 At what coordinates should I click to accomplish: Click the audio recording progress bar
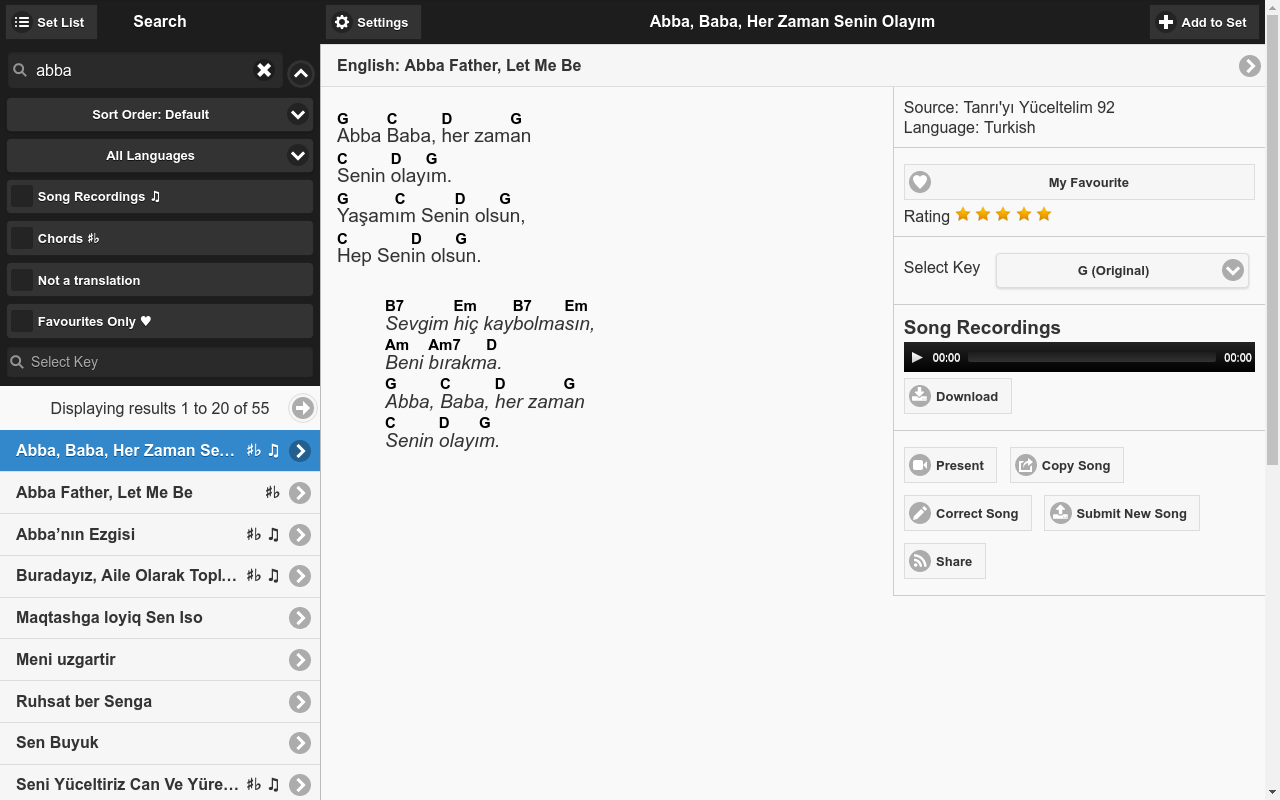click(x=1091, y=357)
